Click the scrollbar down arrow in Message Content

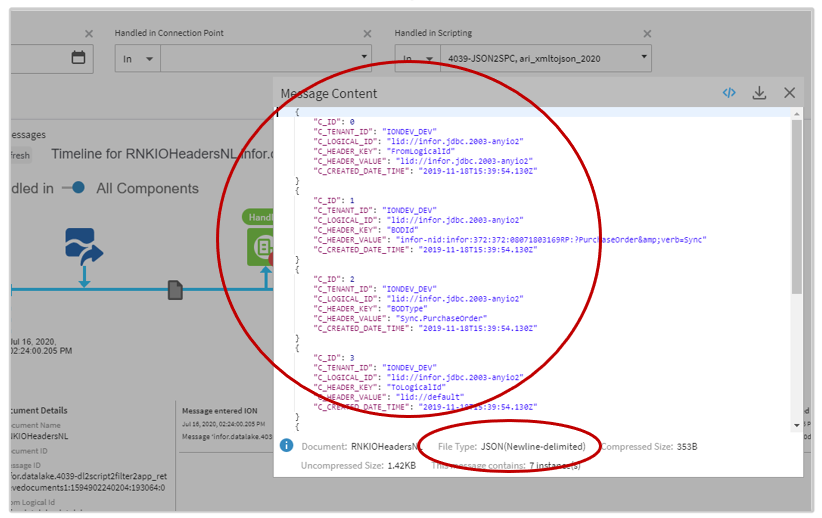796,425
